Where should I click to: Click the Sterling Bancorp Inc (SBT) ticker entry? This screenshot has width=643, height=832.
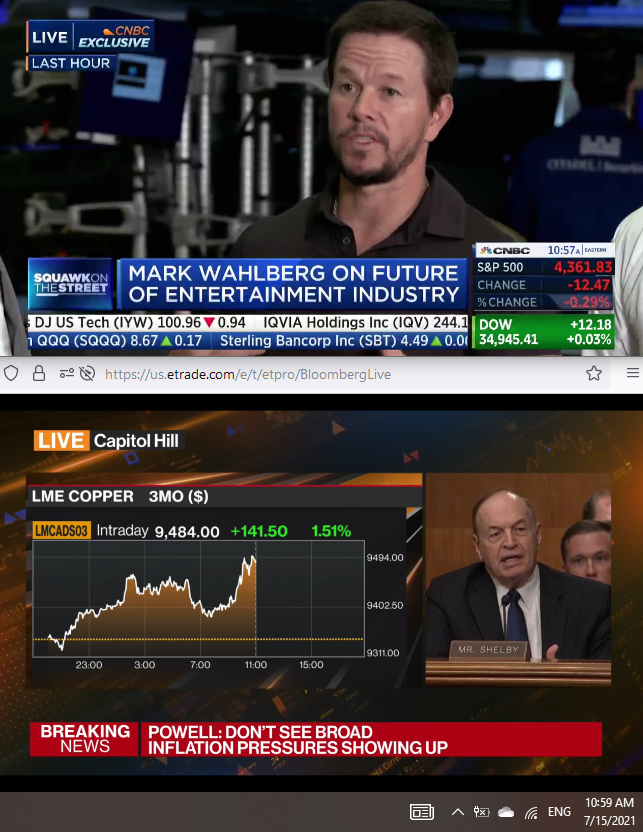(344, 341)
